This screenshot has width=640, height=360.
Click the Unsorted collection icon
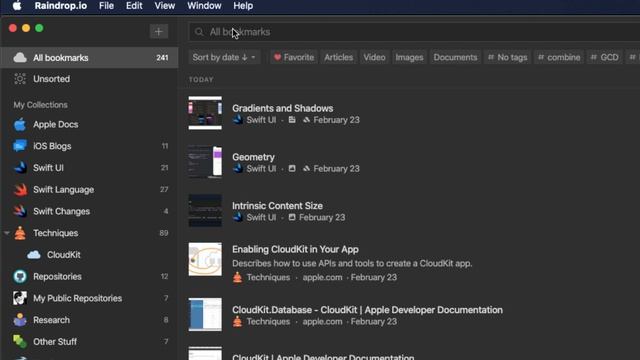[20, 79]
